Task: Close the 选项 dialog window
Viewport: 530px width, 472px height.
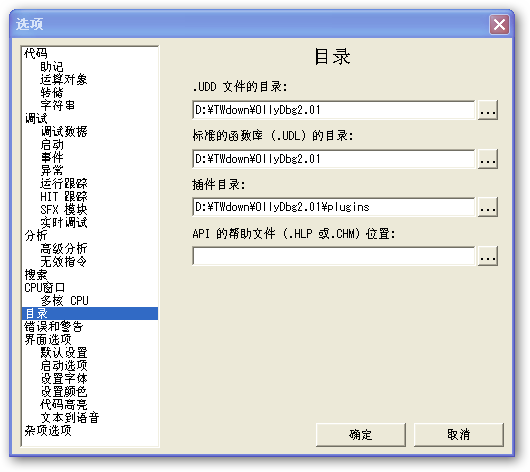Action: coord(499,24)
